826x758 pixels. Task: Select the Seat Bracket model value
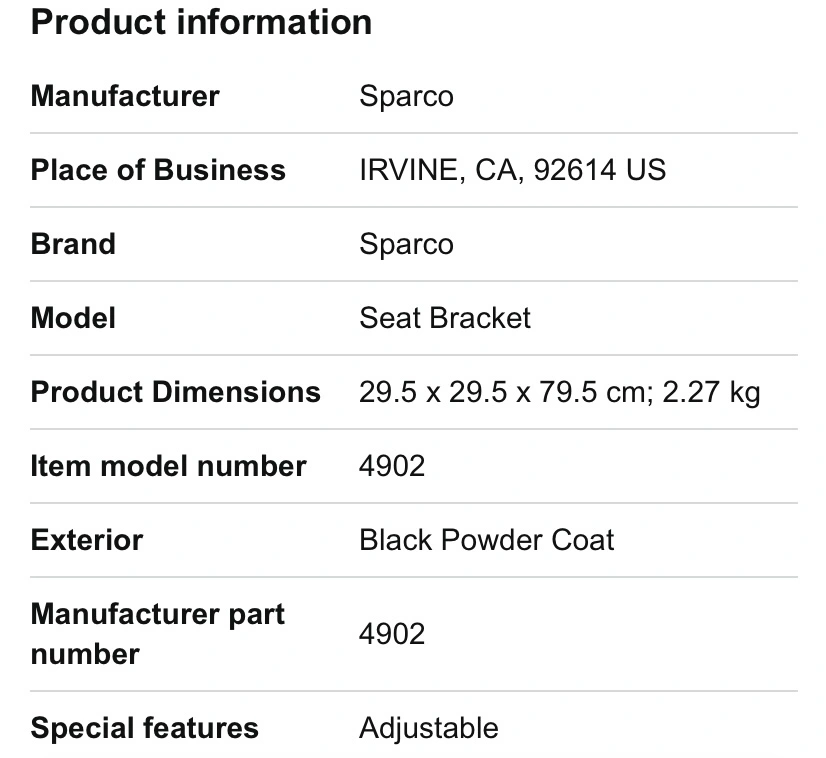coord(445,318)
